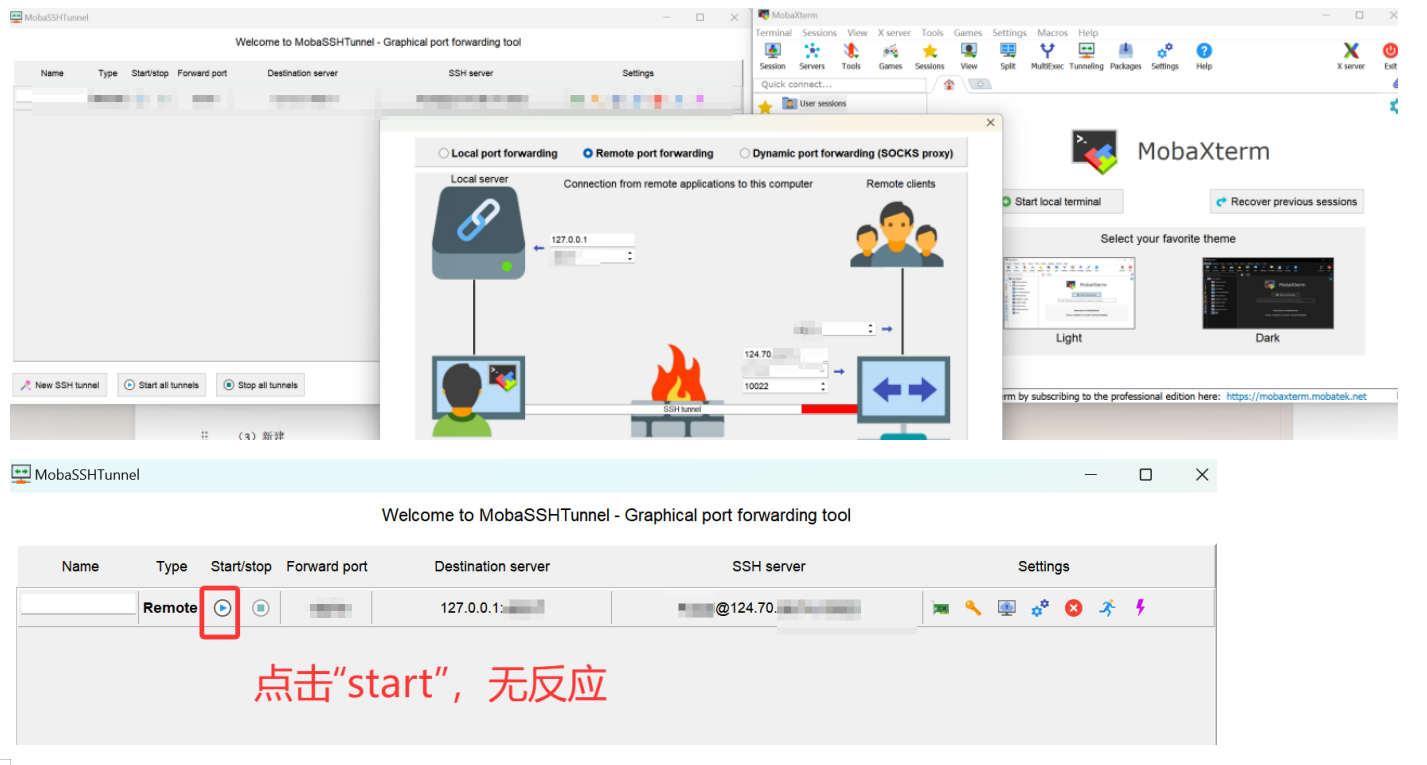The image size is (1427, 765).
Task: Open the Games menu in the menu bar
Action: point(968,33)
